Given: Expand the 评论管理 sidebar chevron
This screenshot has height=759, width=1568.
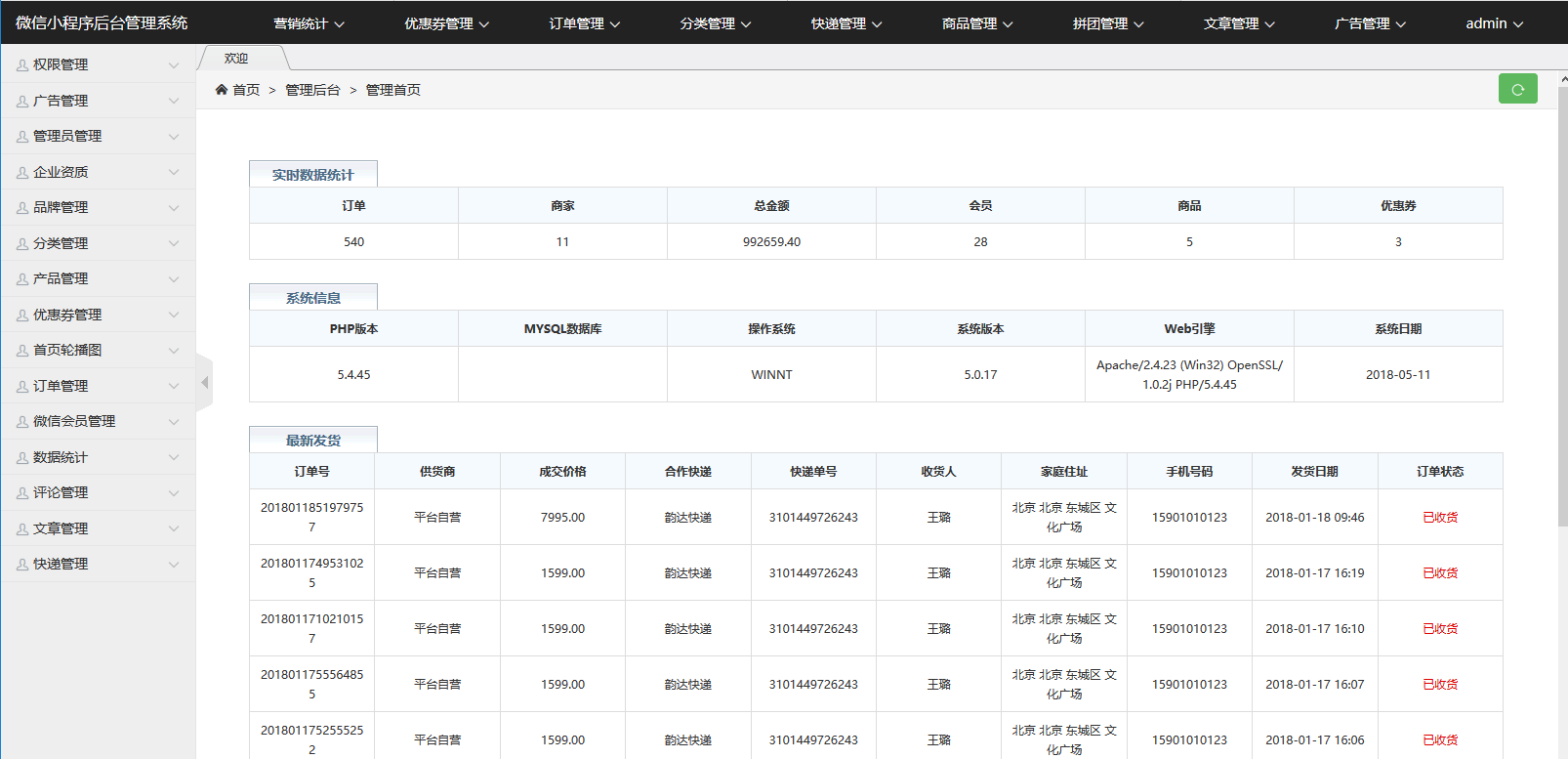Looking at the screenshot, I should click(x=174, y=493).
